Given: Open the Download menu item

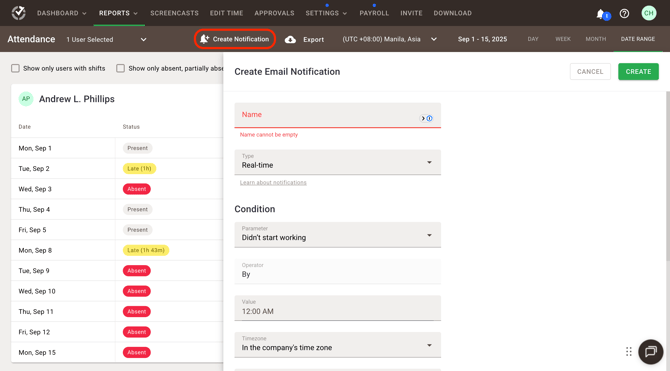Looking at the screenshot, I should pos(453,13).
